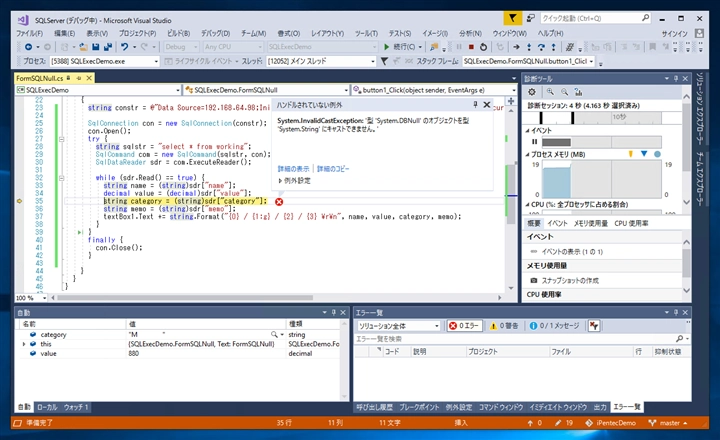Click the Show Next Statement arrow

tap(516, 47)
